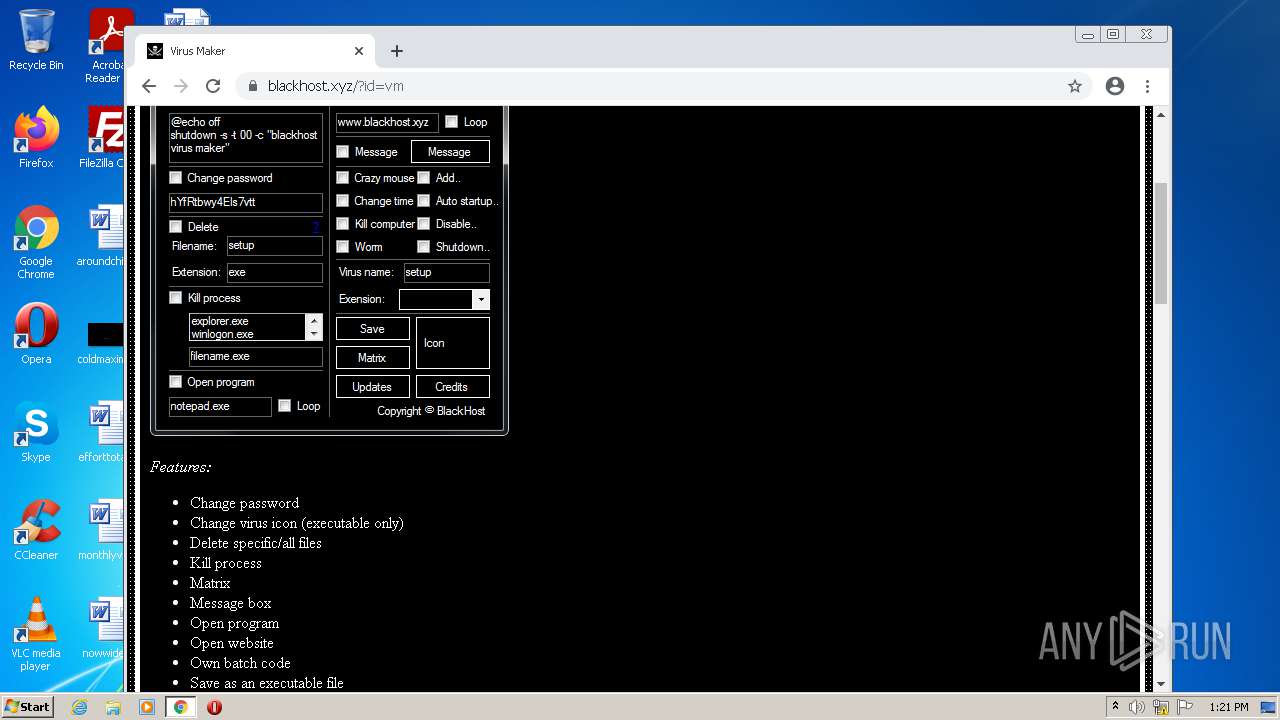Open Recycle Bin desktop icon
This screenshot has width=1280, height=720.
pyautogui.click(x=36, y=40)
